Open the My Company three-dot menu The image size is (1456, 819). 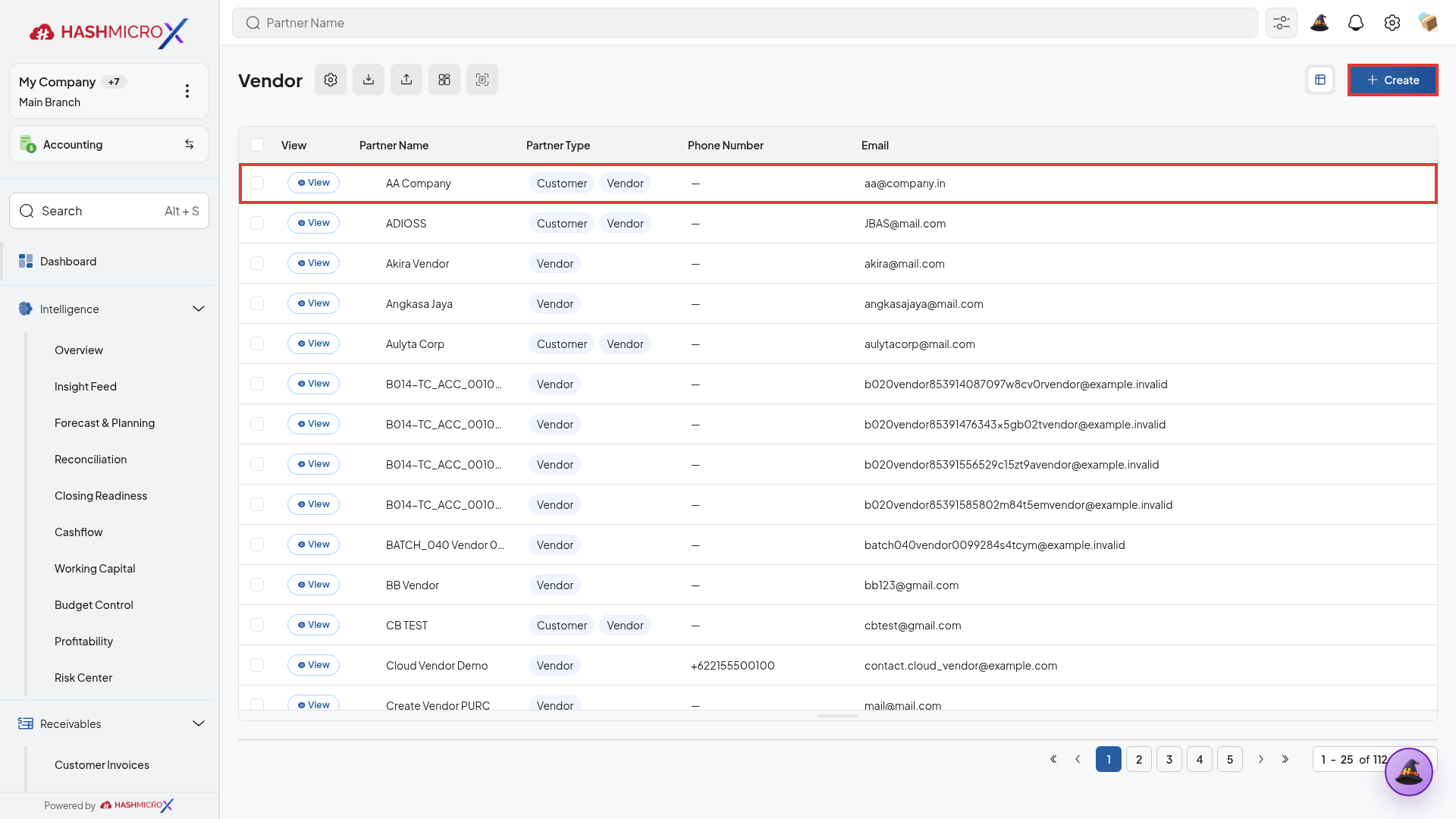[x=187, y=91]
